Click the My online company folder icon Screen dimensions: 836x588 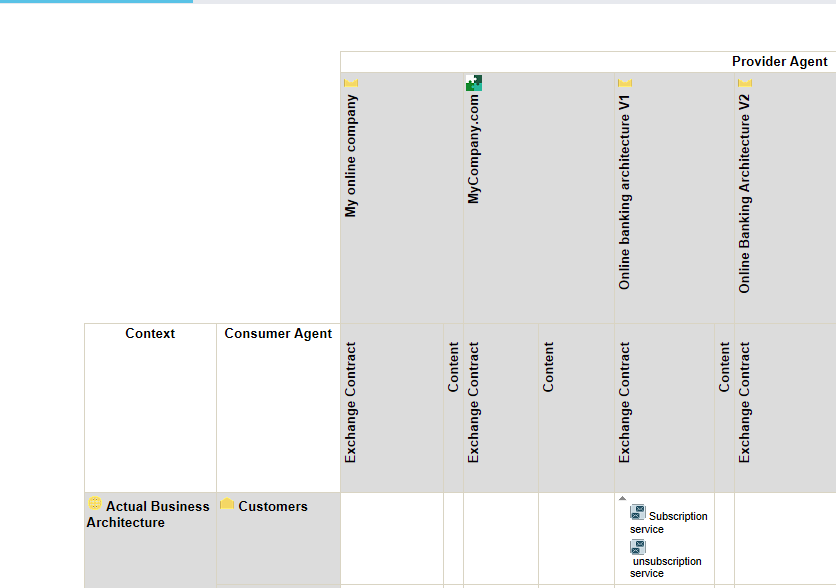[350, 84]
